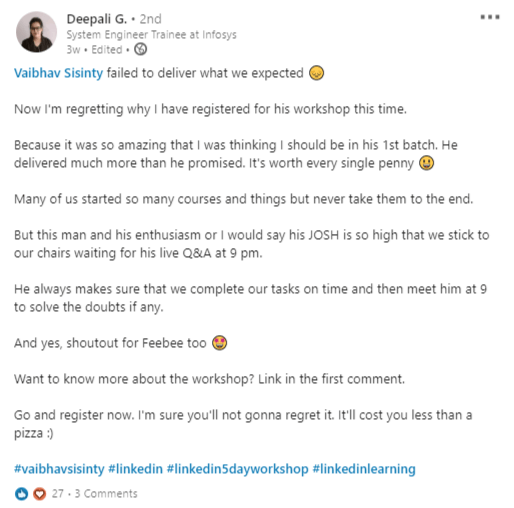Viewport: 514px width, 508px height.
Task: Click the '2nd' connection degree label
Action: (150, 19)
